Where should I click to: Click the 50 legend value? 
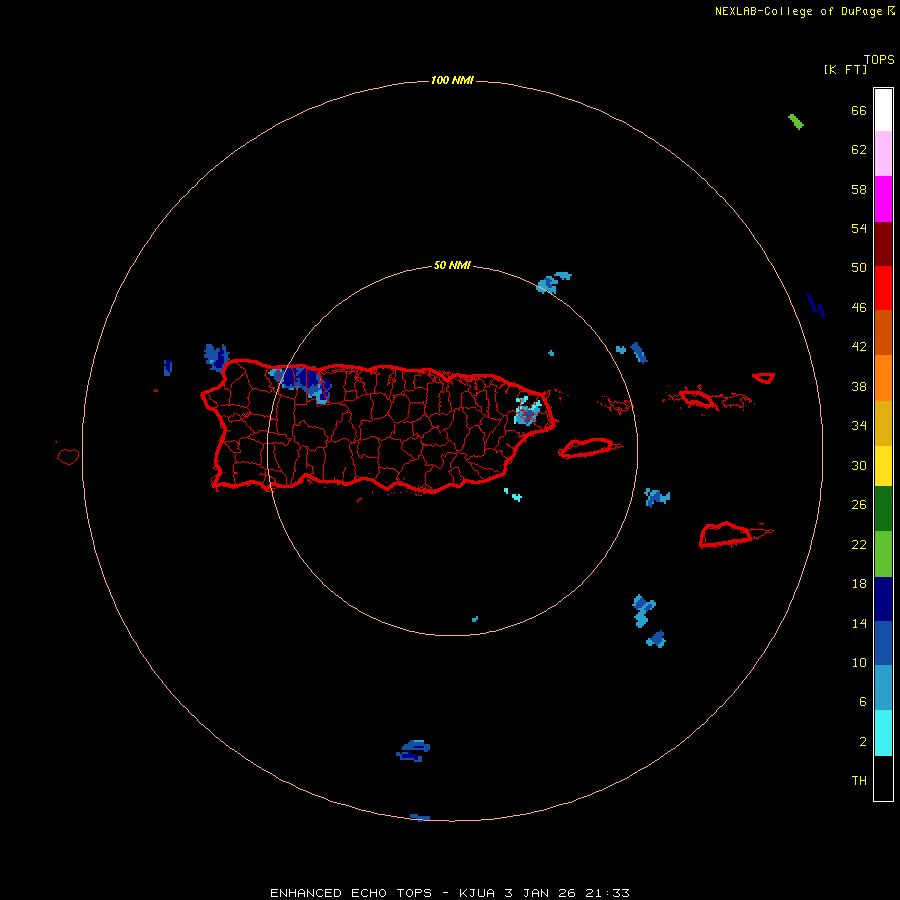[859, 268]
